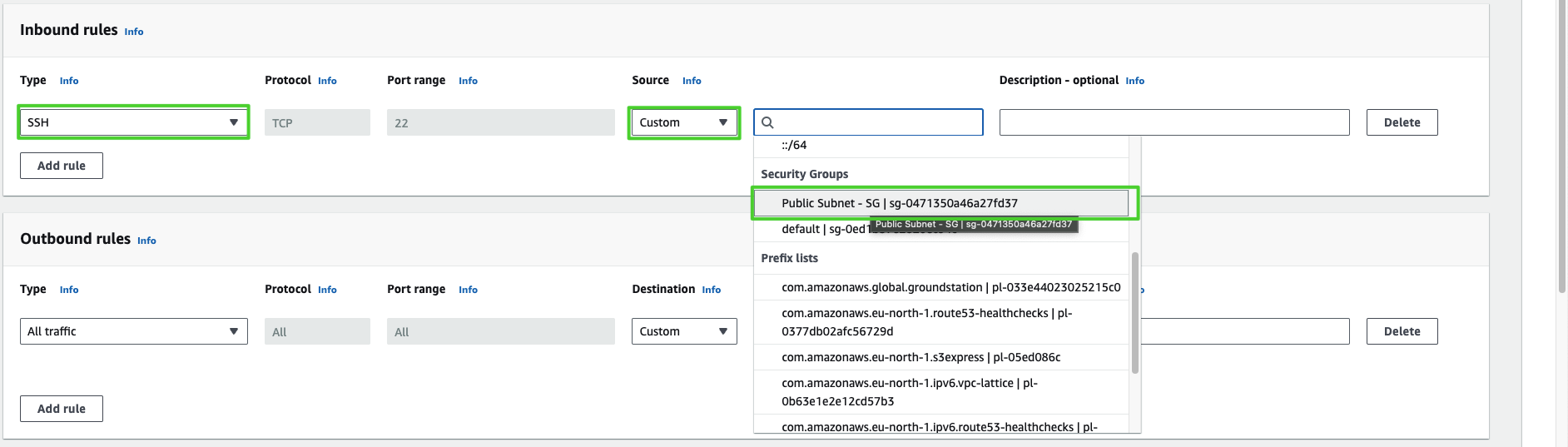
Task: Delete the inbound SSH rule
Action: tap(1402, 122)
